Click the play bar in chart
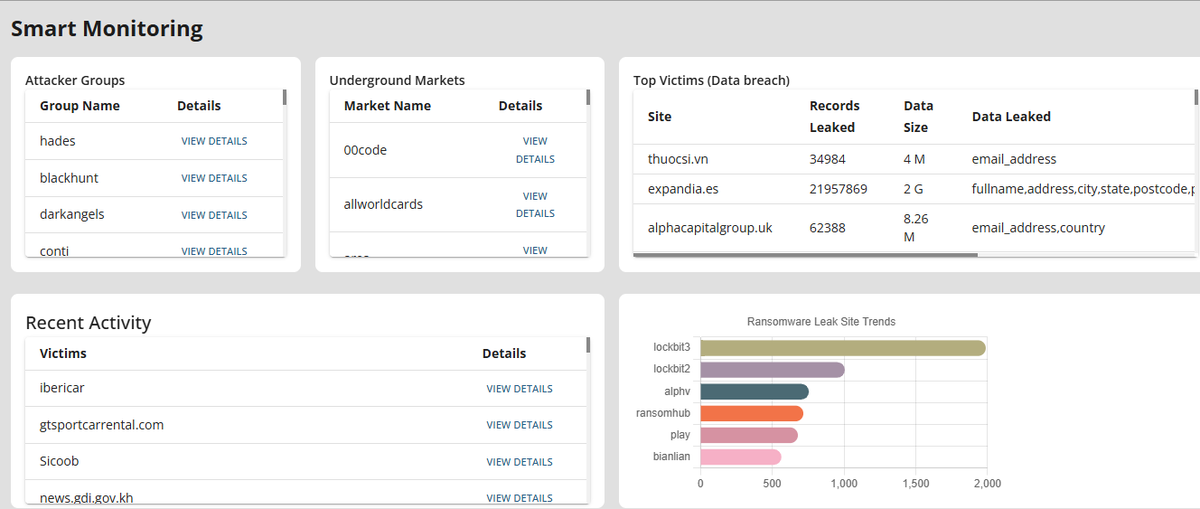 (749, 435)
